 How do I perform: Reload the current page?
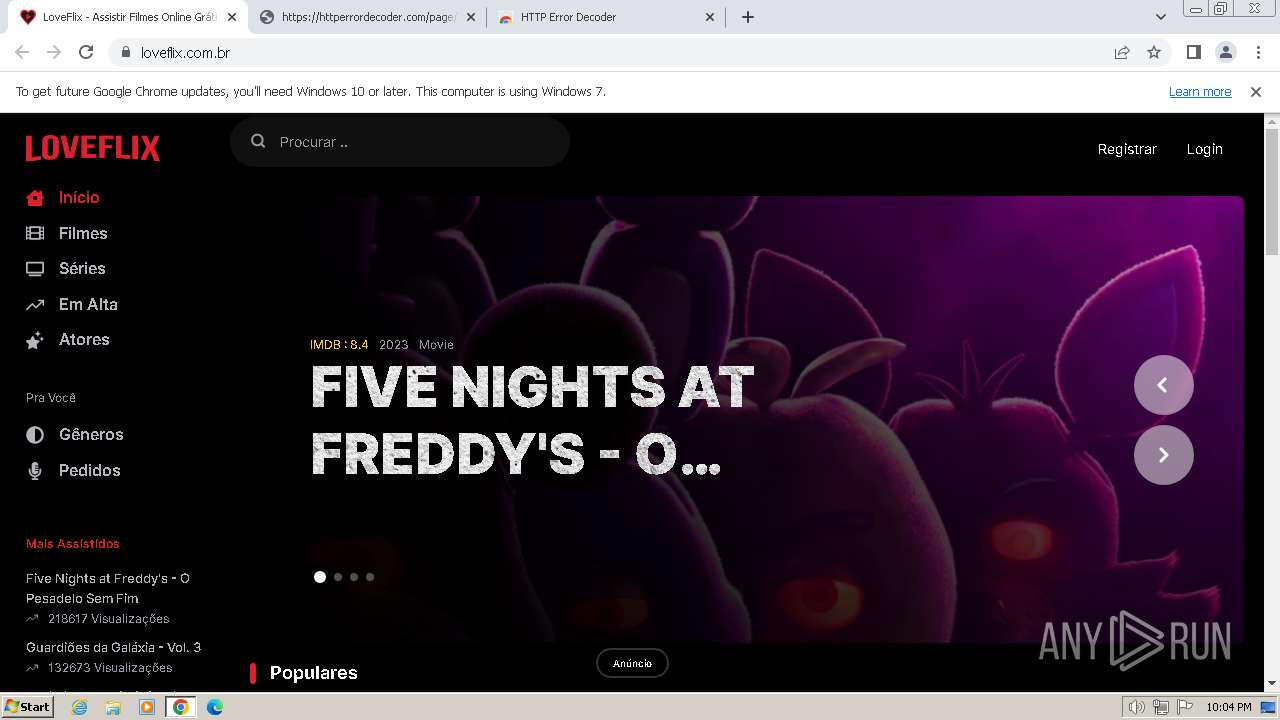tap(86, 52)
